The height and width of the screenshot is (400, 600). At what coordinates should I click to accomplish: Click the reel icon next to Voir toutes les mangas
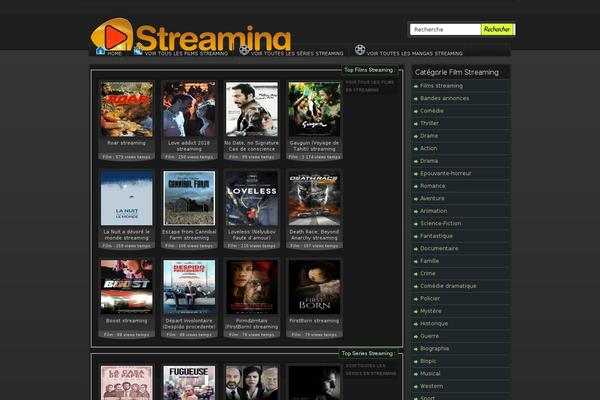coord(360,50)
